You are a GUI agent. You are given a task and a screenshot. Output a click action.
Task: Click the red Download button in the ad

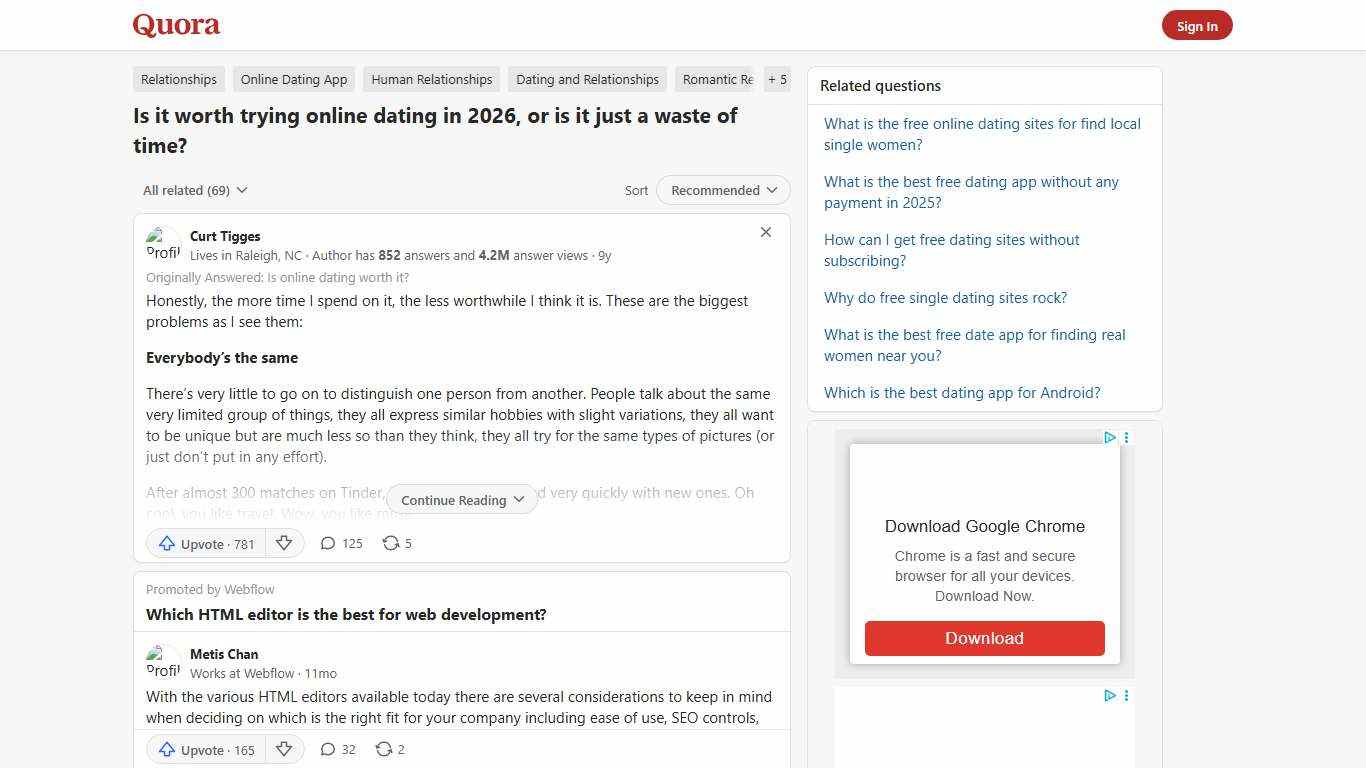(984, 638)
